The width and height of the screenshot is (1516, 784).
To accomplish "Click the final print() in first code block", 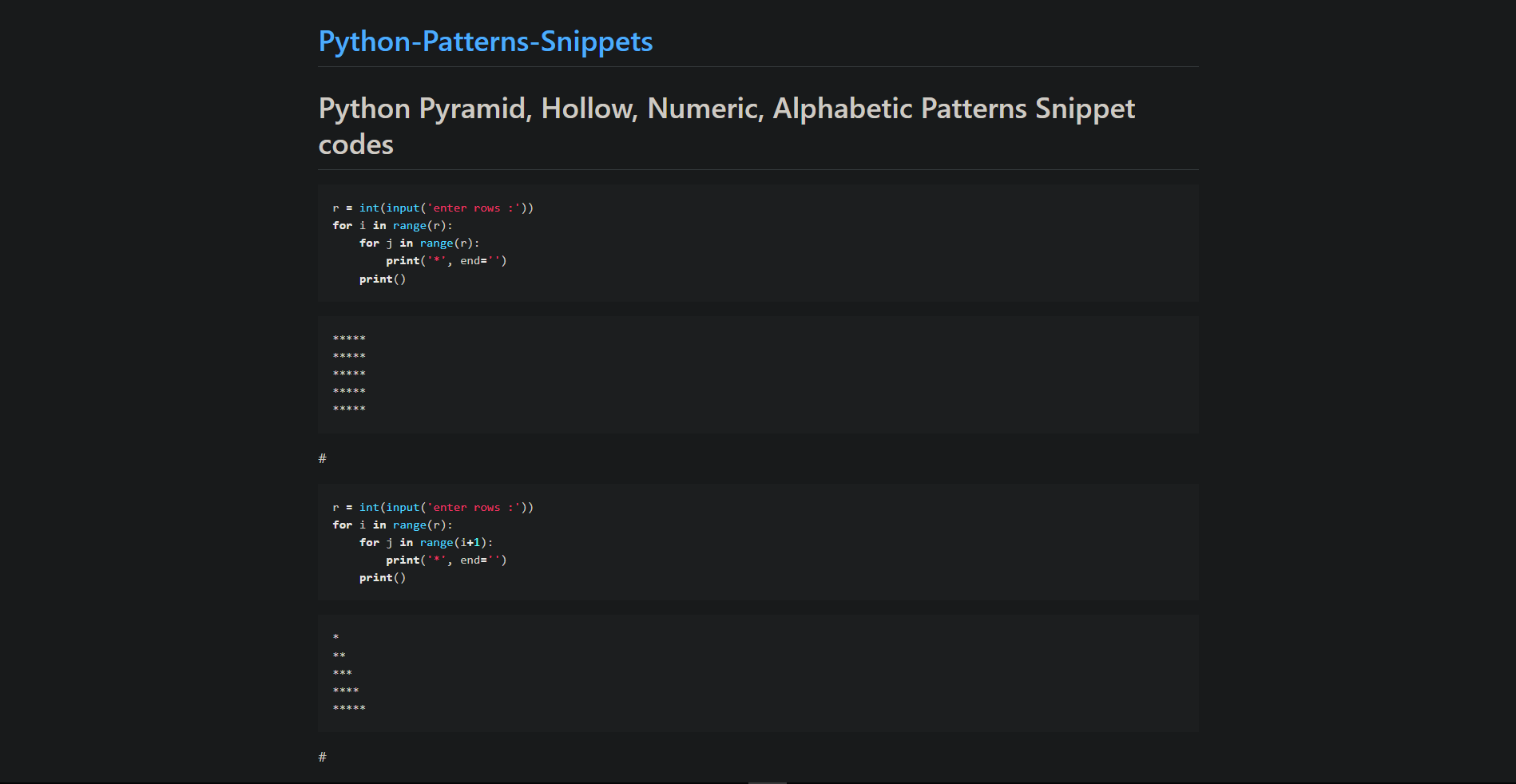I will coord(383,279).
